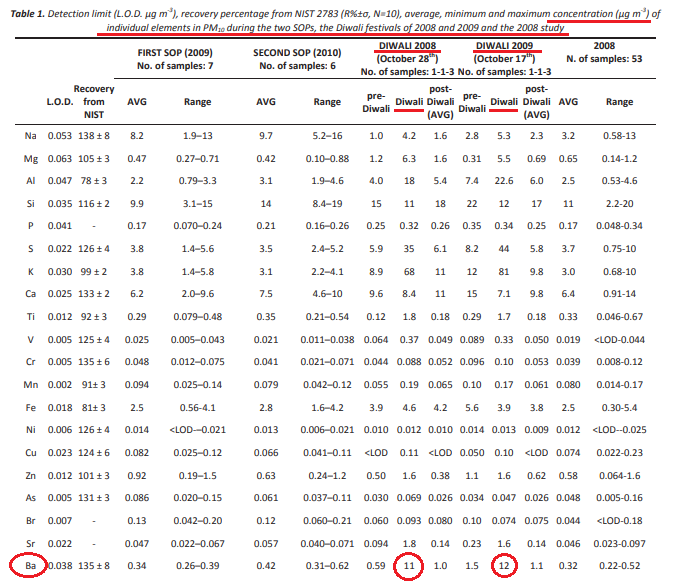Click the 'SECOND SOP (2010)' column heading
This screenshot has height=581, width=679.
297,53
